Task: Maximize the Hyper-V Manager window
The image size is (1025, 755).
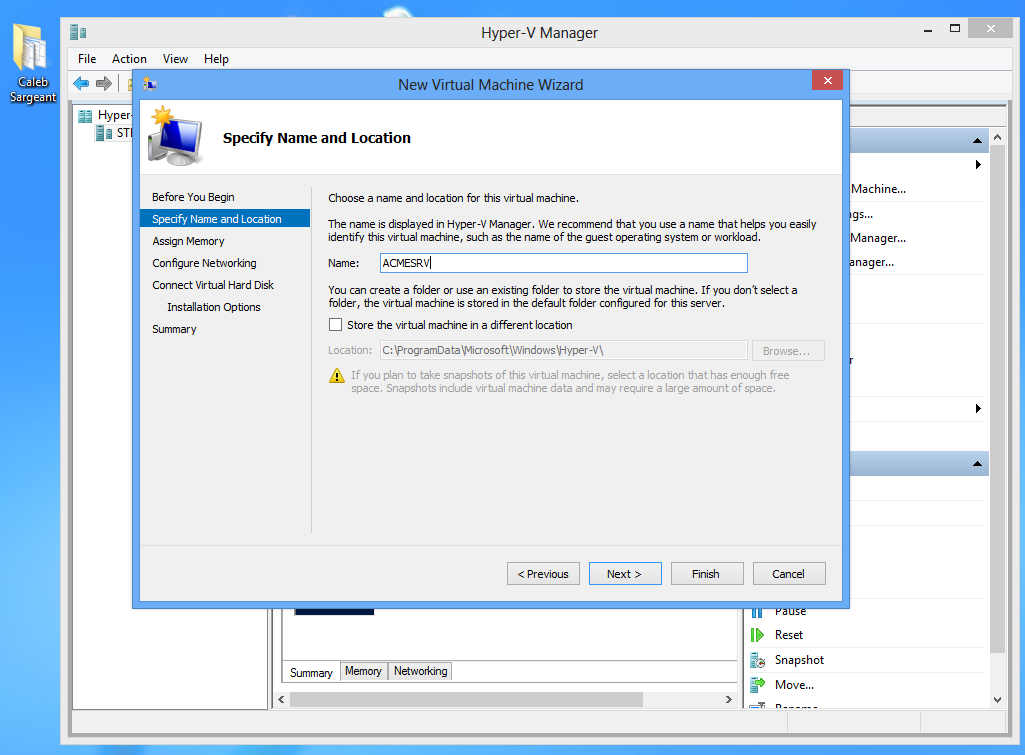Action: 955,29
